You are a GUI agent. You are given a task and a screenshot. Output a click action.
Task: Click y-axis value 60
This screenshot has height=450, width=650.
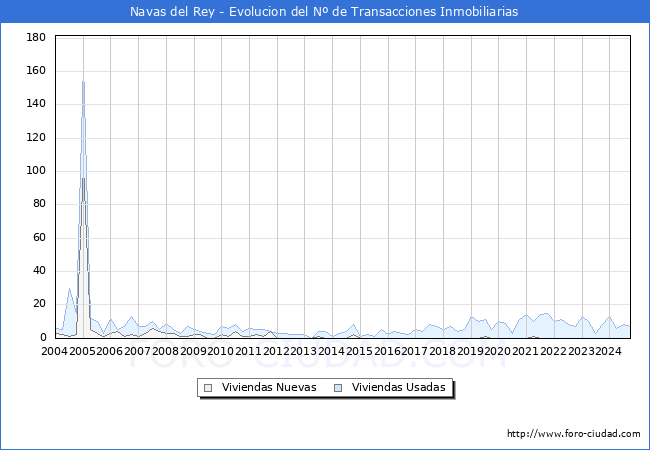[x=39, y=237]
